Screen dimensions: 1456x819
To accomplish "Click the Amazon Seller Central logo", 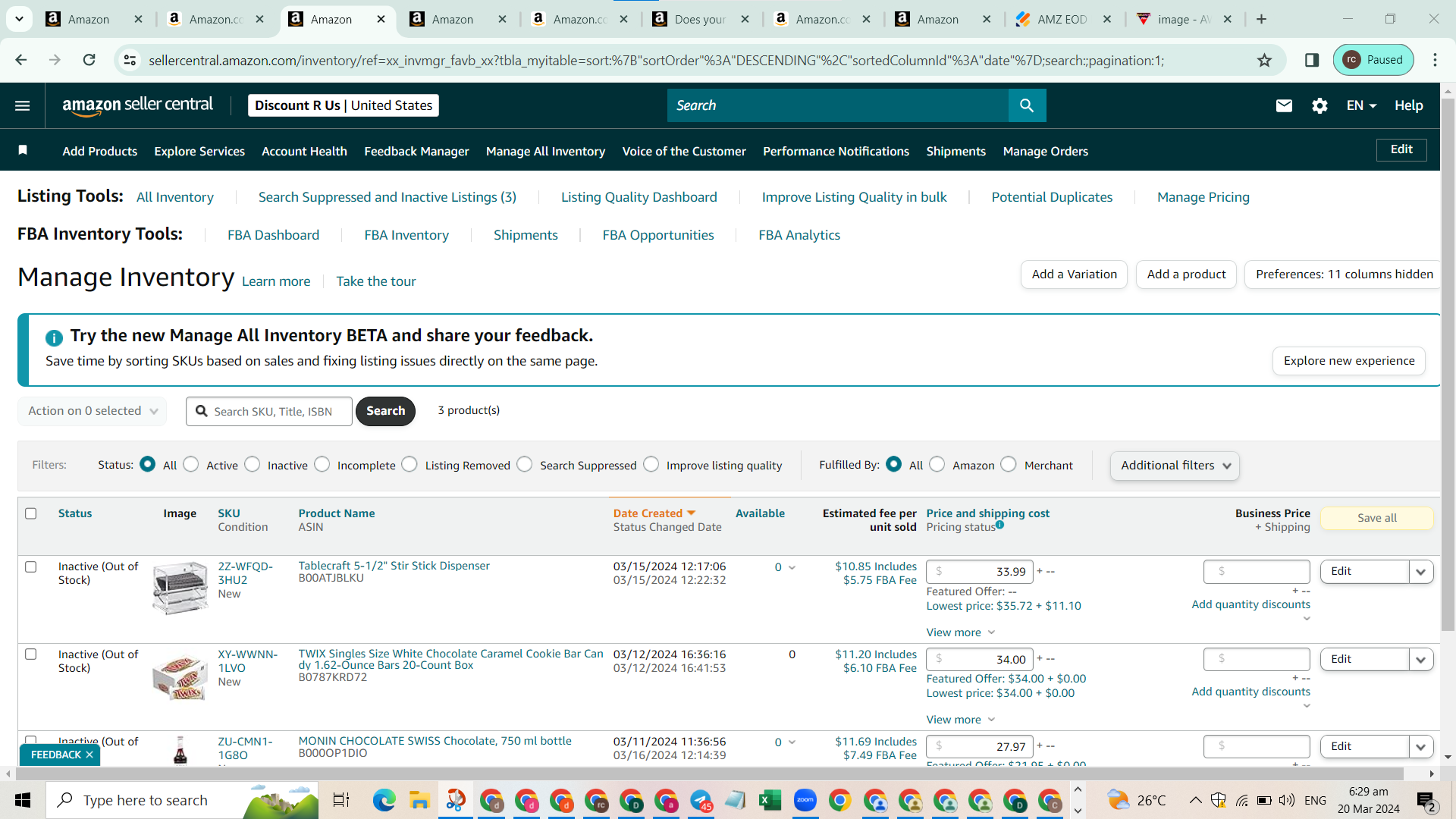I will point(137,106).
